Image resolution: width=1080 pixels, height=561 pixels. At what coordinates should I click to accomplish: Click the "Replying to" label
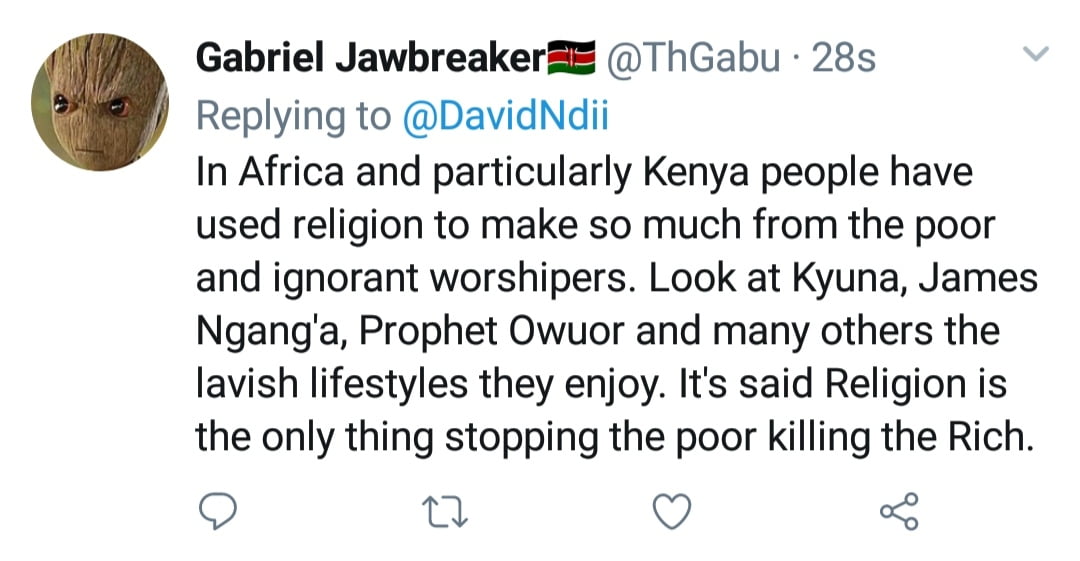(x=293, y=117)
